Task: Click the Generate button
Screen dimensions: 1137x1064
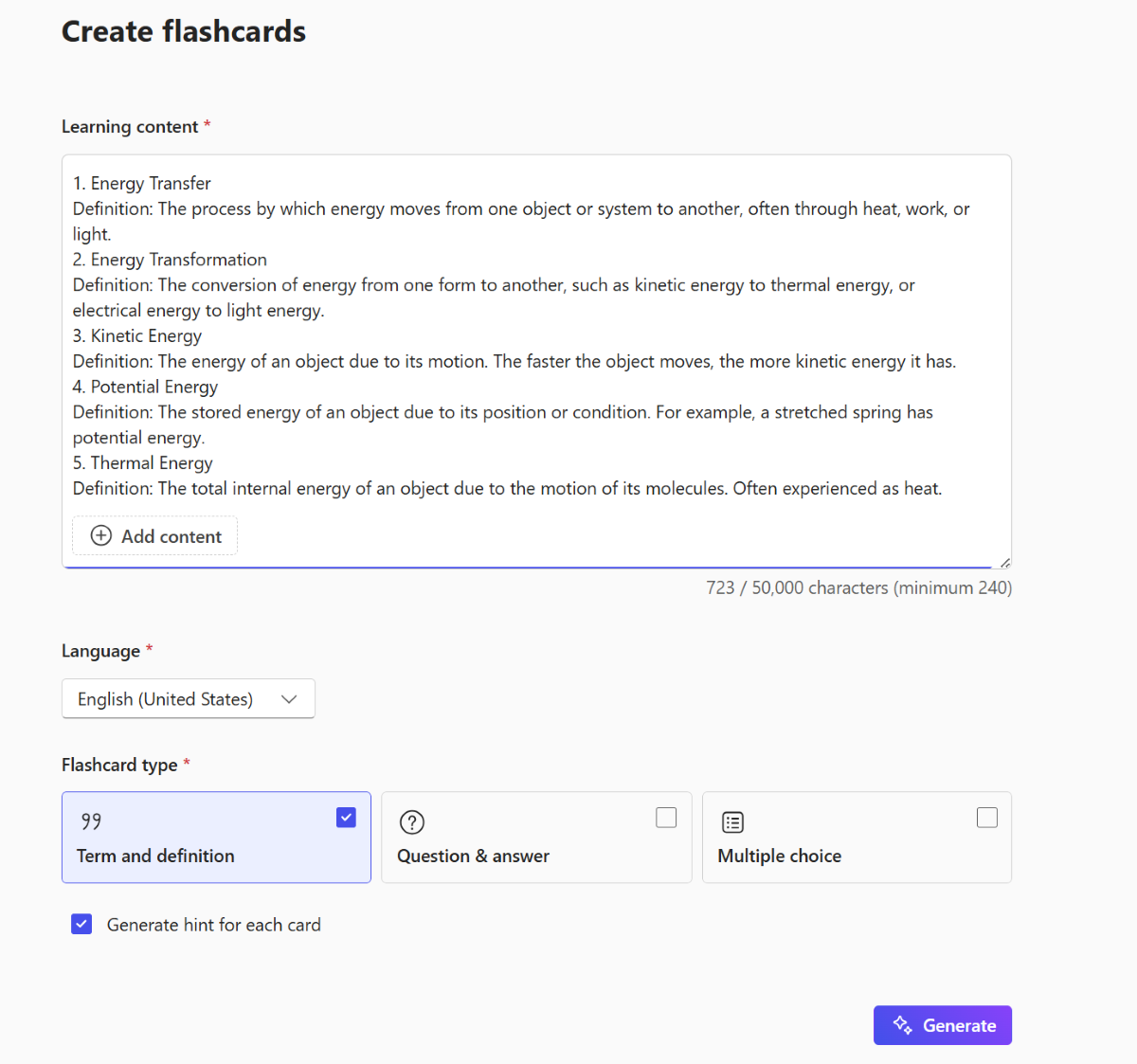Action: pos(943,1025)
